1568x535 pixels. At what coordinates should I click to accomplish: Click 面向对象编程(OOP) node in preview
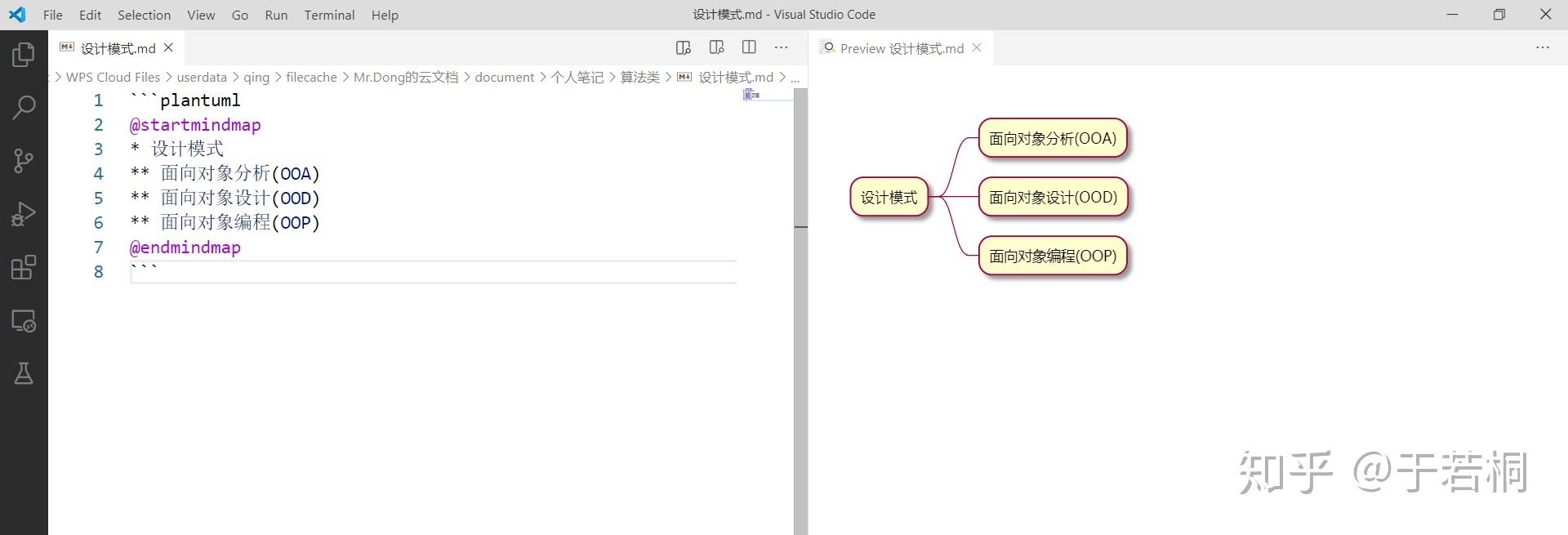tap(1053, 256)
